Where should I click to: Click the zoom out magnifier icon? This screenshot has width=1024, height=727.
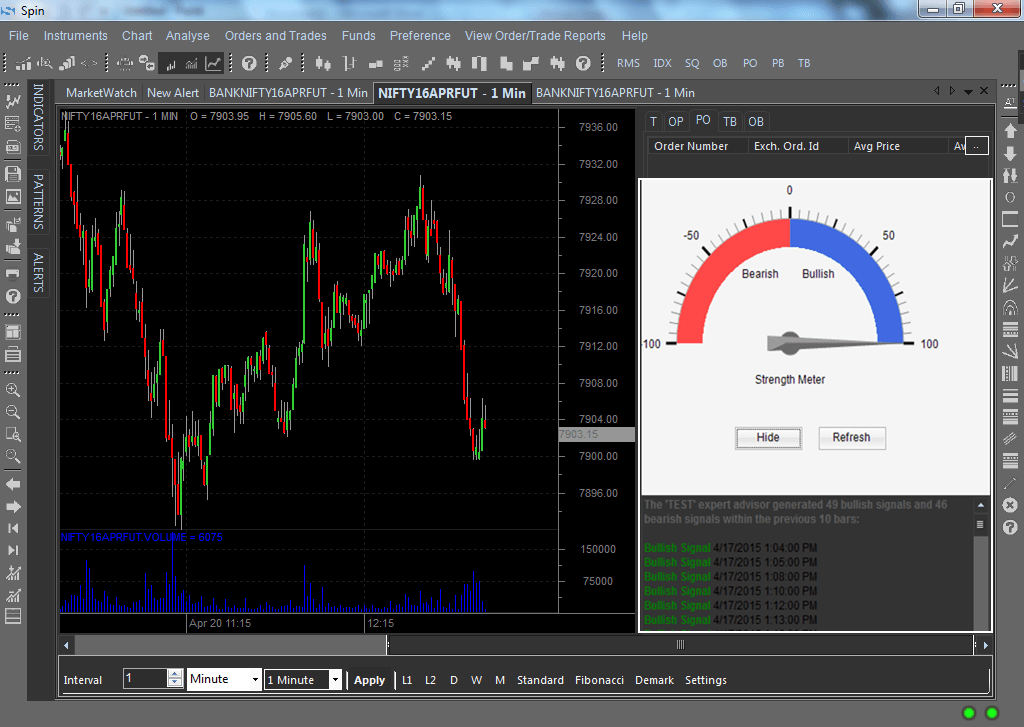(x=13, y=412)
